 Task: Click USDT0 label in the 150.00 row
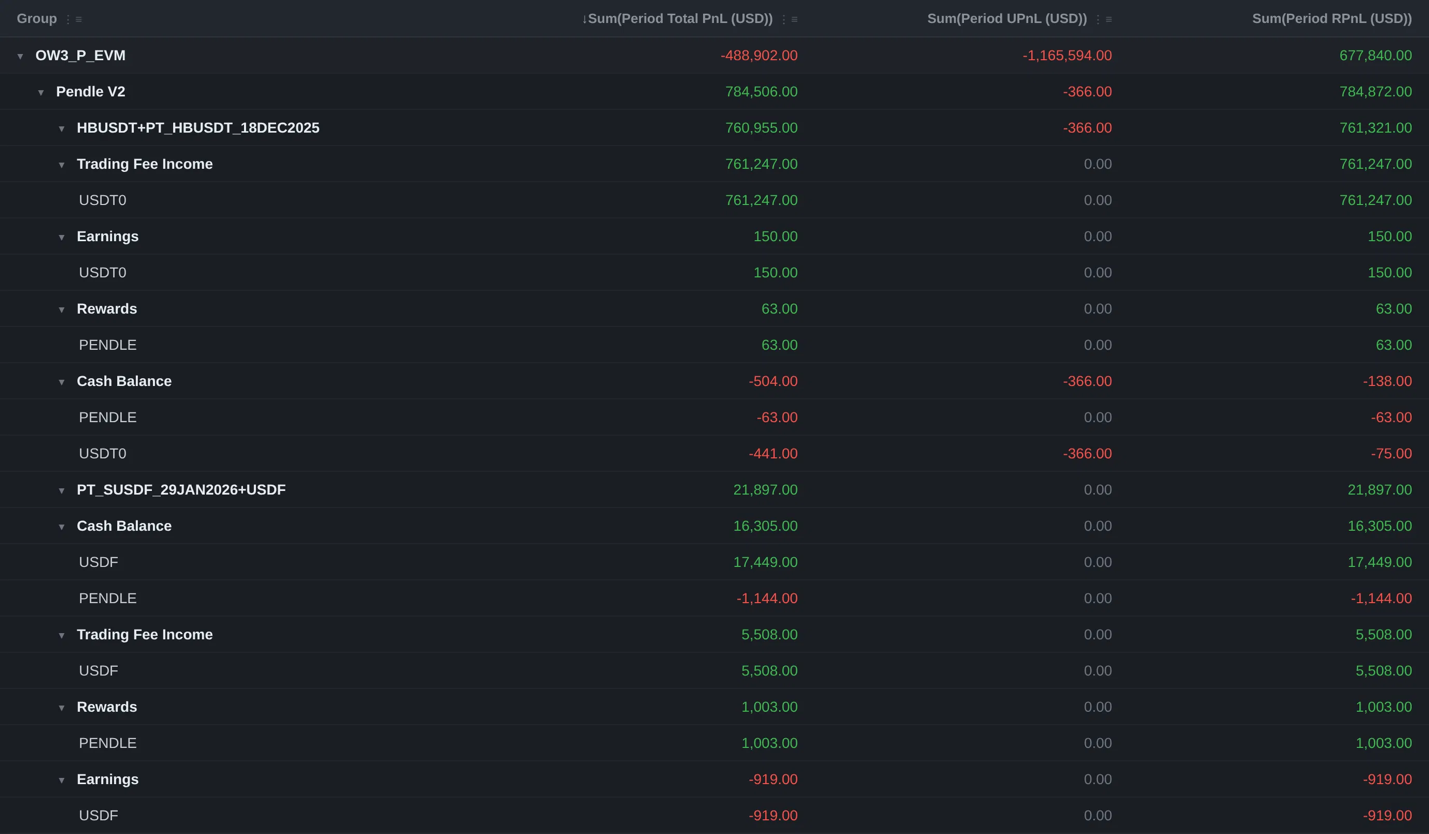(102, 273)
